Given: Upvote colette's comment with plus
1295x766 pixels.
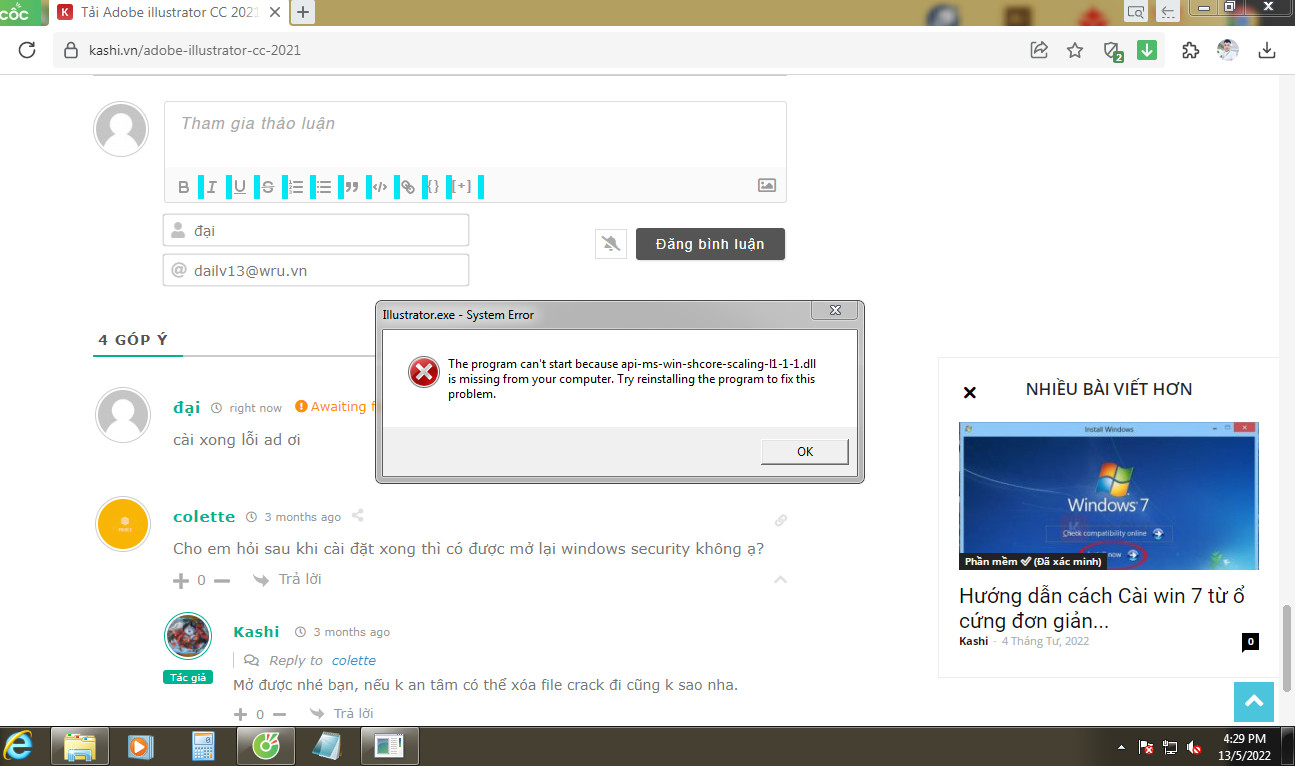Looking at the screenshot, I should [181, 580].
